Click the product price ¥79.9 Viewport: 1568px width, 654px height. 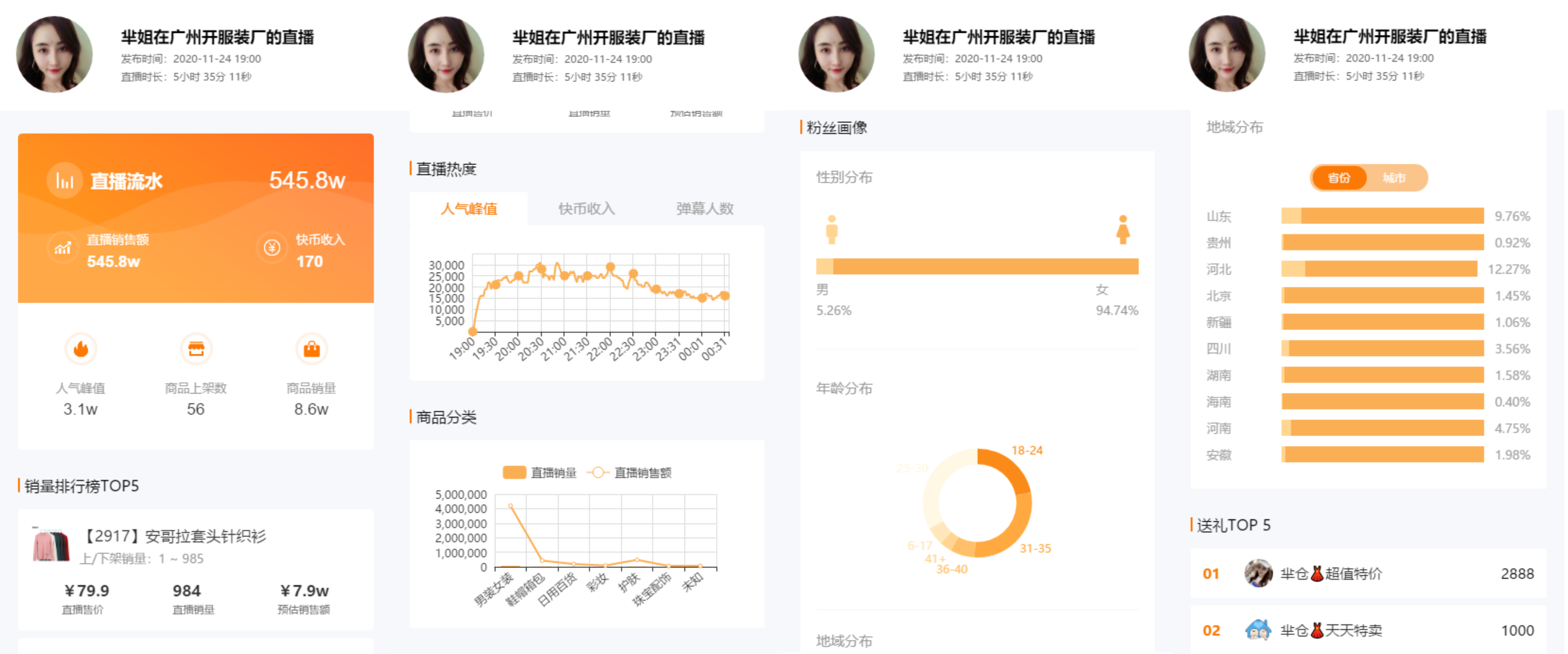[86, 591]
